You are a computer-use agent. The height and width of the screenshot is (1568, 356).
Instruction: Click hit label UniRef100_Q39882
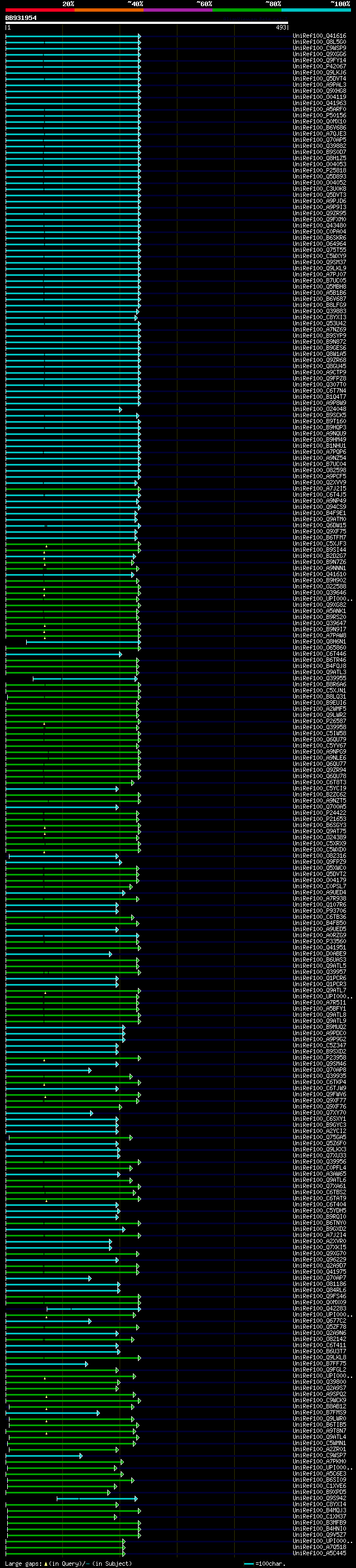[319, 146]
